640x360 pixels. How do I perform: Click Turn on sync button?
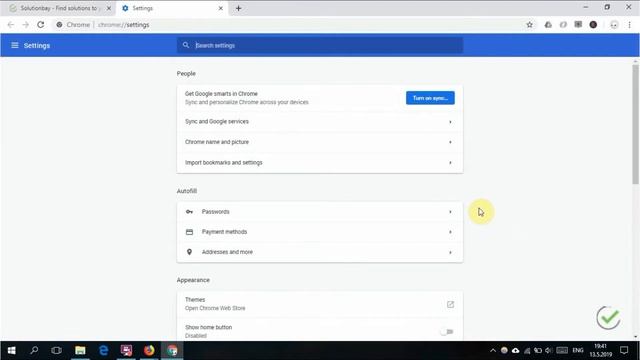tap(430, 98)
